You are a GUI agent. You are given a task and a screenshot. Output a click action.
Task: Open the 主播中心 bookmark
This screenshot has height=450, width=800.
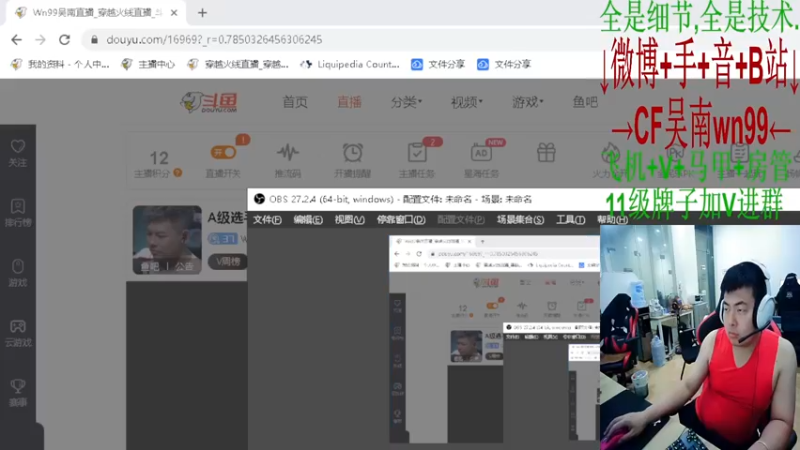click(x=148, y=64)
